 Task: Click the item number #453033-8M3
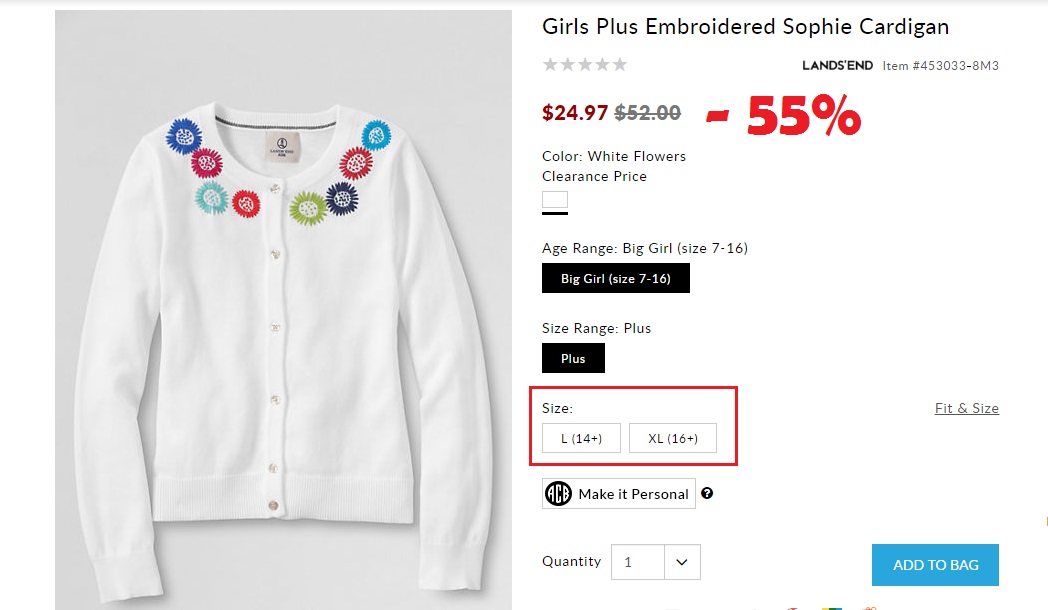coord(940,66)
